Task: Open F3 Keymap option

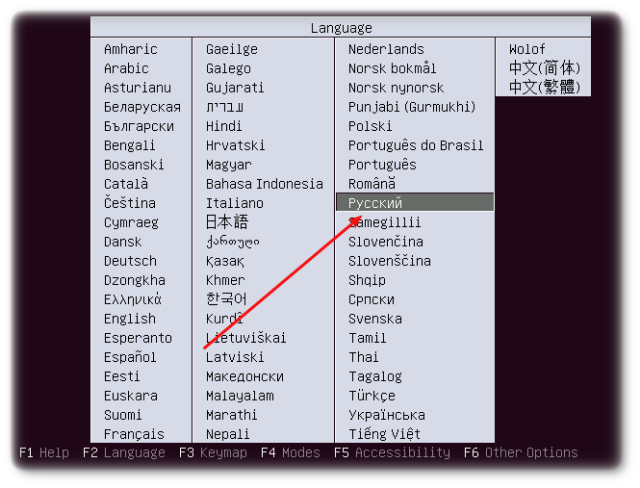Action: click(212, 453)
